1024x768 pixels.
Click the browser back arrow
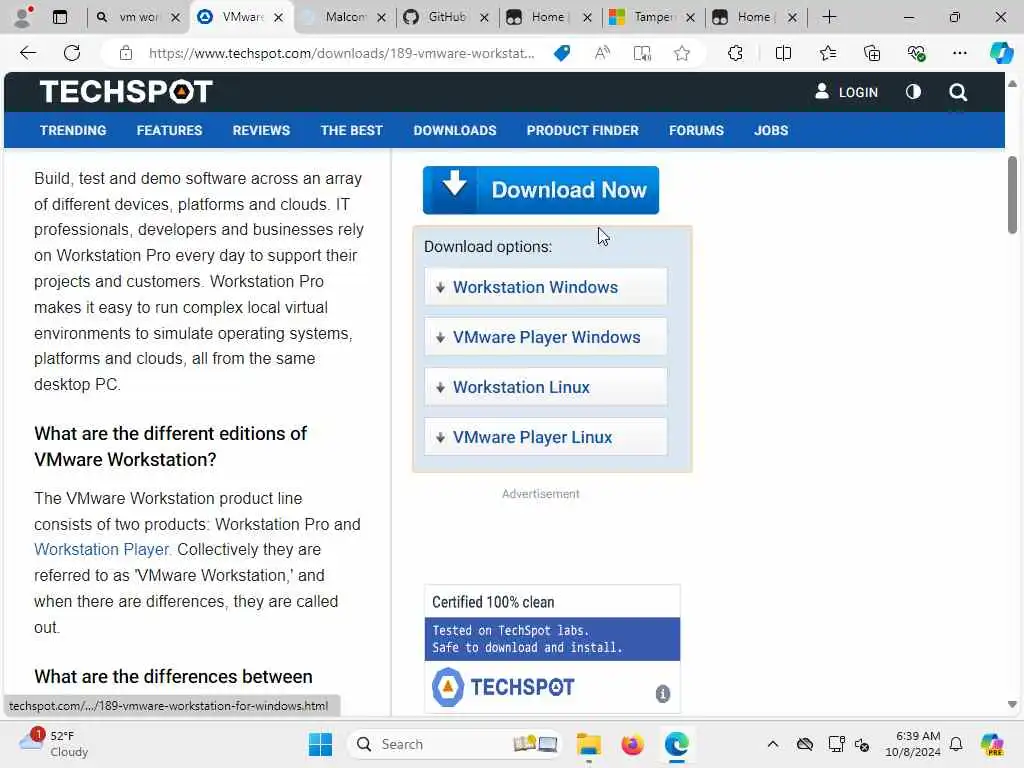point(28,53)
